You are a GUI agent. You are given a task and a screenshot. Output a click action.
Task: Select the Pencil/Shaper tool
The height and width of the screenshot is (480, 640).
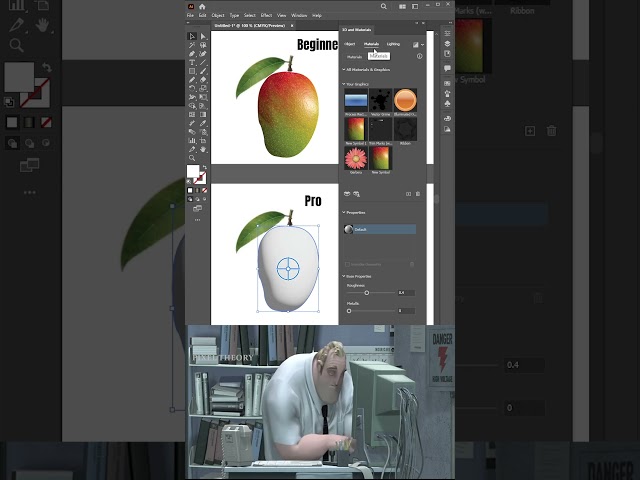(192, 80)
